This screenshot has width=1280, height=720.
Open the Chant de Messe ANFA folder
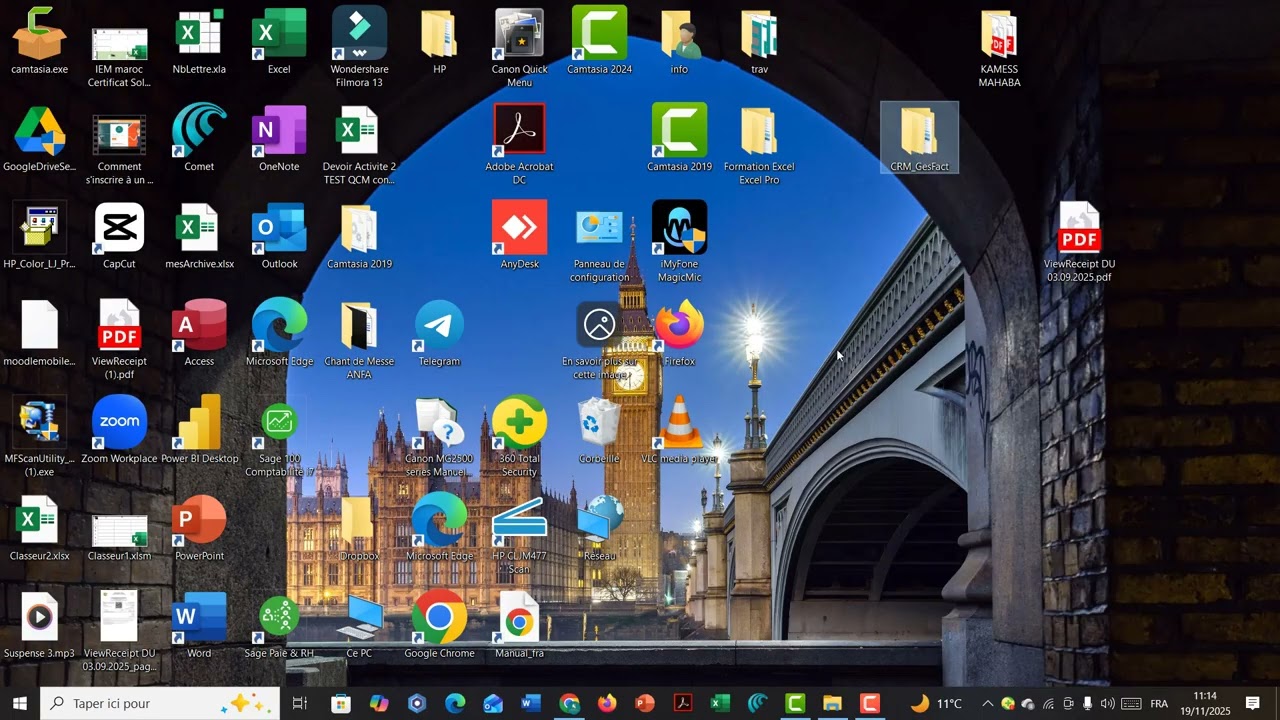(359, 340)
